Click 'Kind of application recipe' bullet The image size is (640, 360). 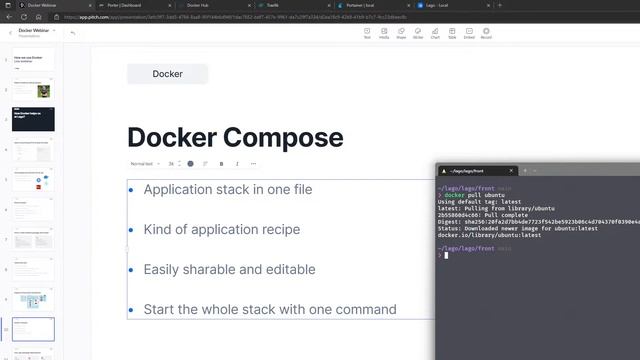(222, 229)
